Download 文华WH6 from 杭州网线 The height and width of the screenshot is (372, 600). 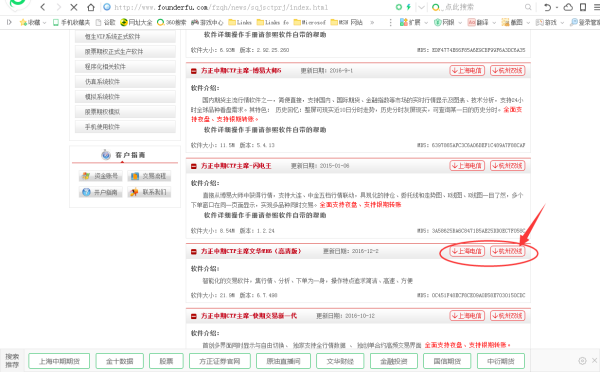(507, 251)
